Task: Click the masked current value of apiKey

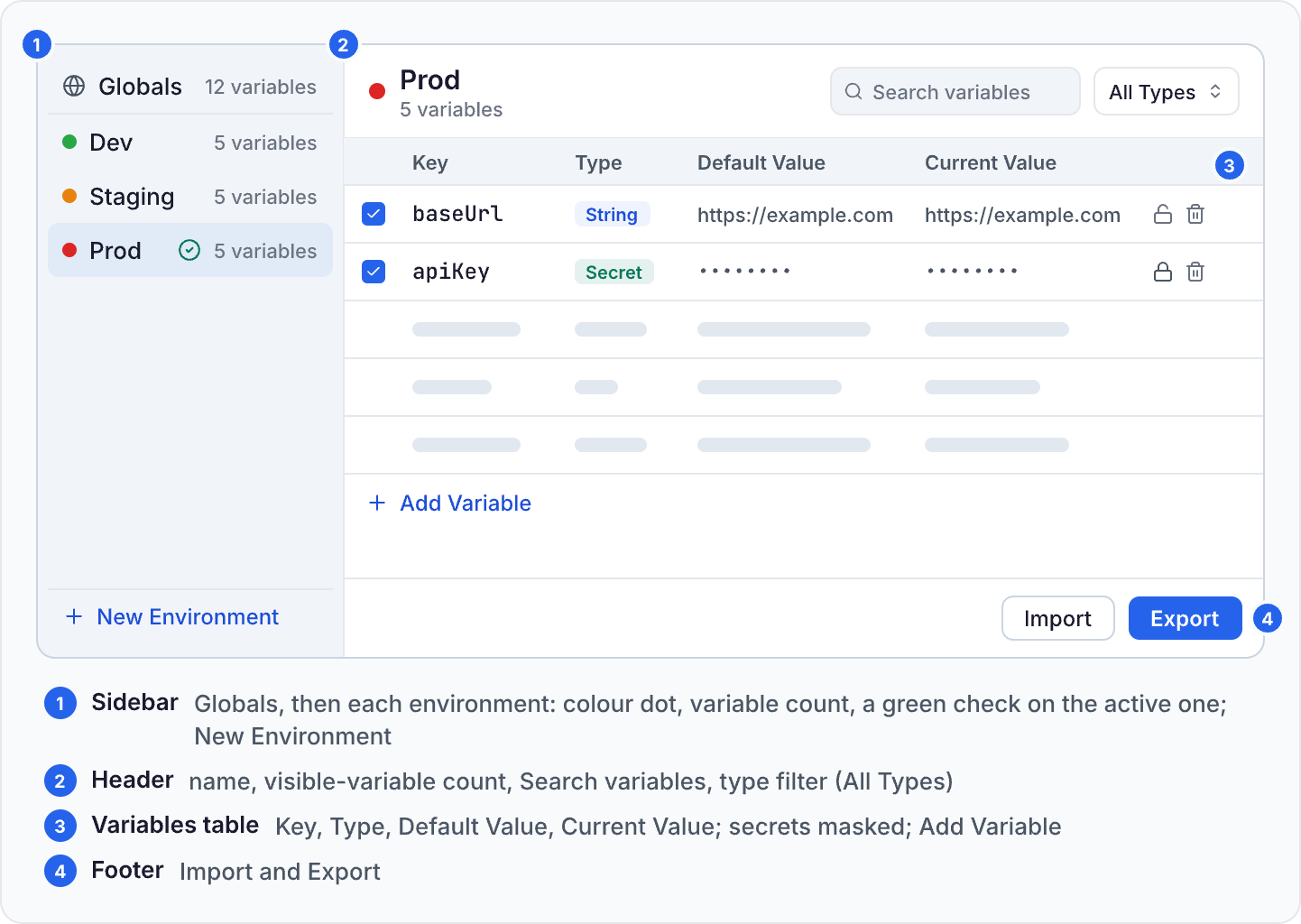Action: click(x=972, y=271)
